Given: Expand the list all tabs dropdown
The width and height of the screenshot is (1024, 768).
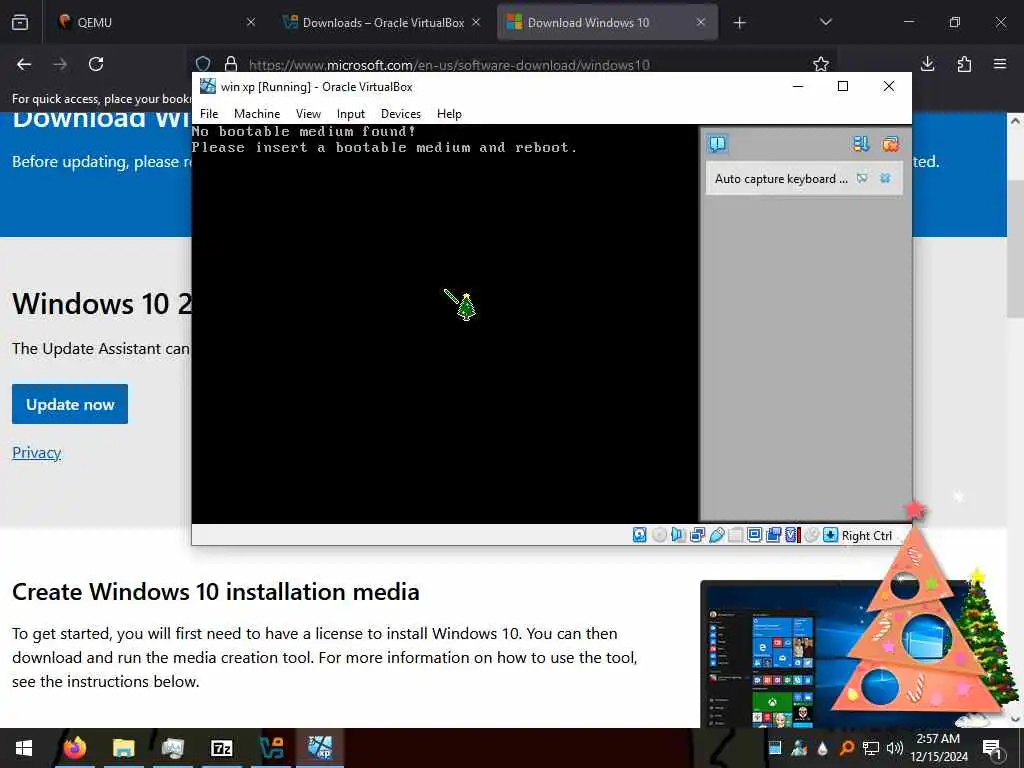Looking at the screenshot, I should (x=825, y=22).
